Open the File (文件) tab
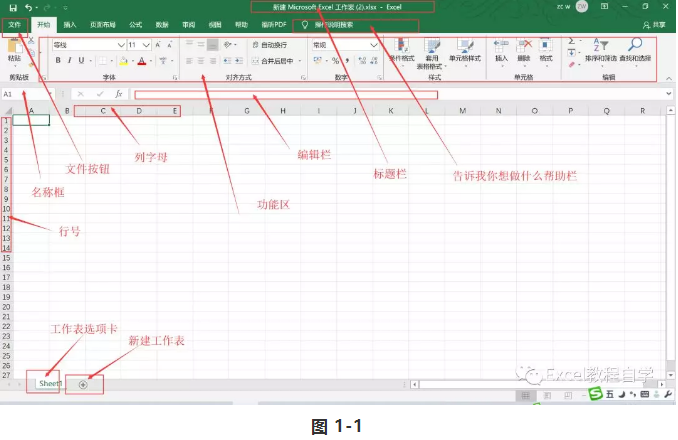The width and height of the screenshot is (678, 440). click(14, 25)
